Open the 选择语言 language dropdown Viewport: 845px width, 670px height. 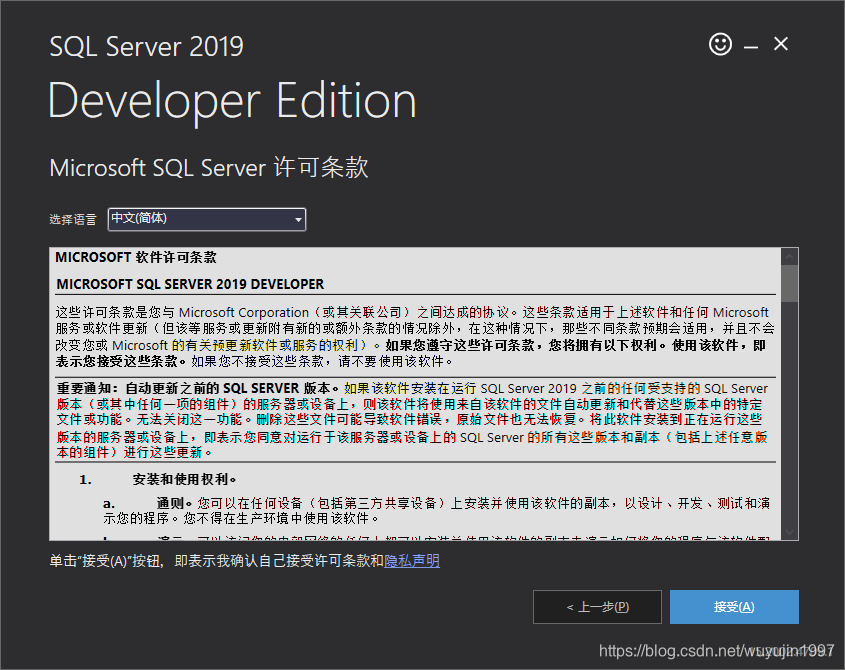(207, 219)
